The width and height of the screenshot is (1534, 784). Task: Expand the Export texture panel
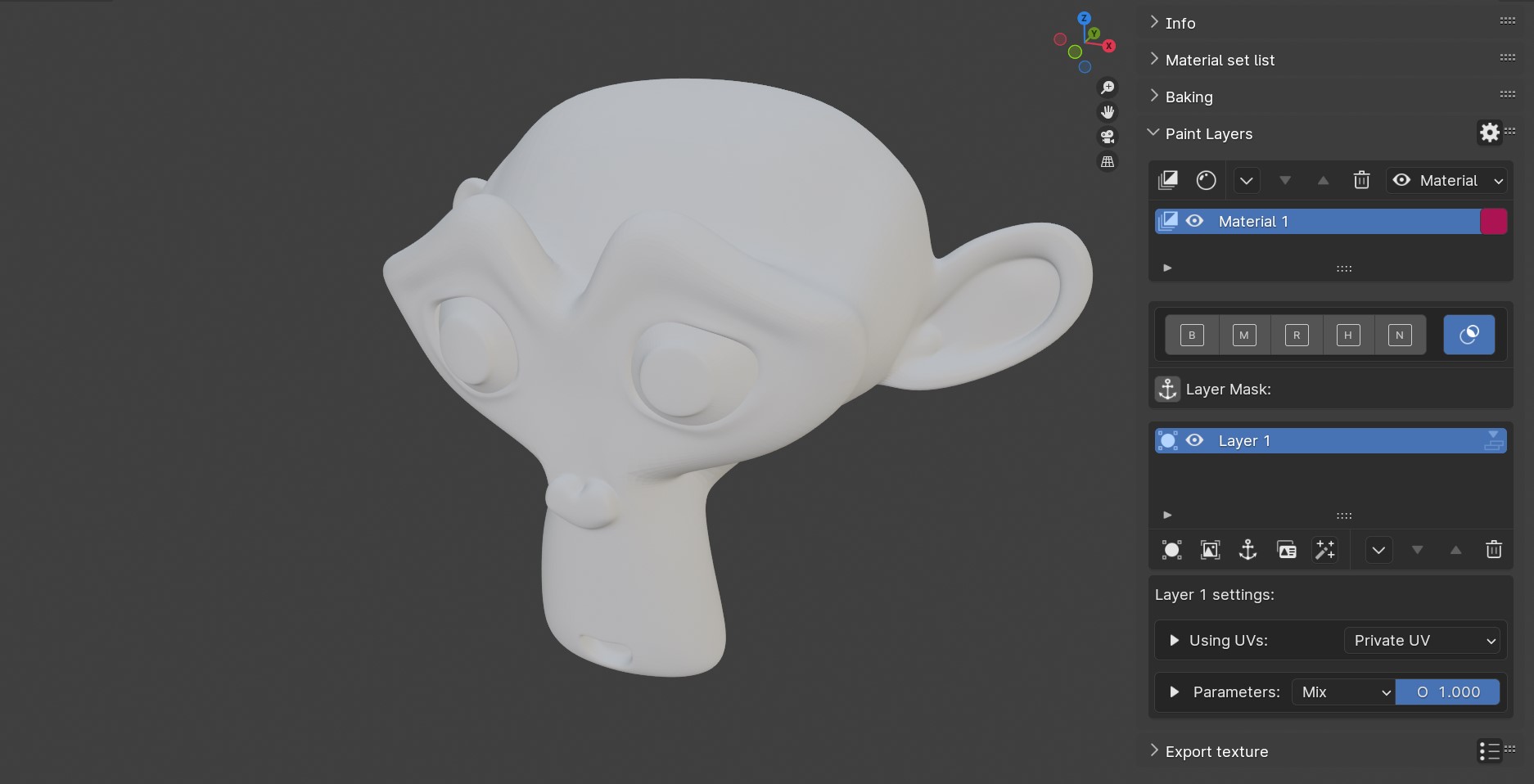point(1217,750)
